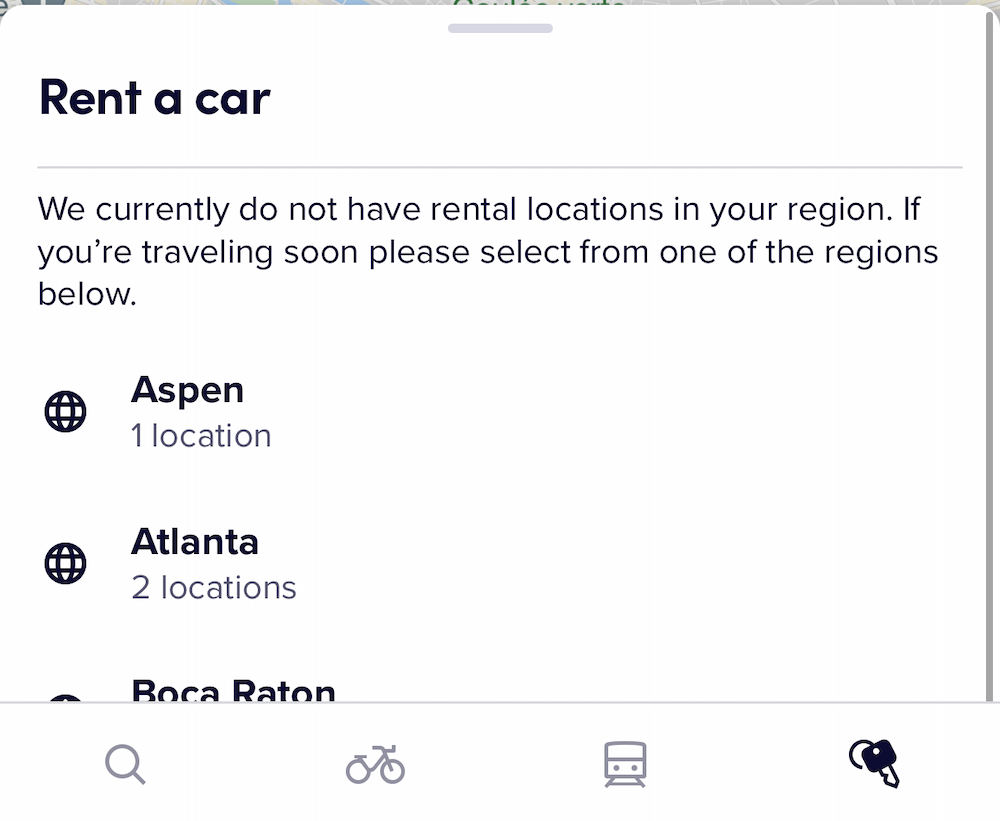Expand the Boca Raton region entry
Image resolution: width=1000 pixels, height=821 pixels.
(233, 690)
